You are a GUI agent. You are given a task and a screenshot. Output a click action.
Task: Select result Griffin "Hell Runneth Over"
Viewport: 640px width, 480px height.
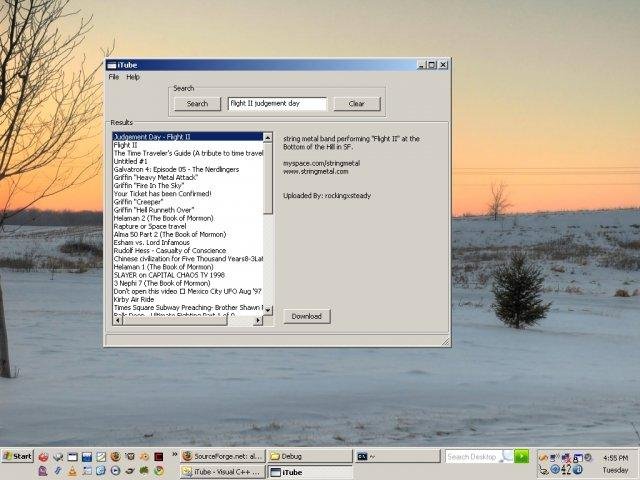coord(188,210)
